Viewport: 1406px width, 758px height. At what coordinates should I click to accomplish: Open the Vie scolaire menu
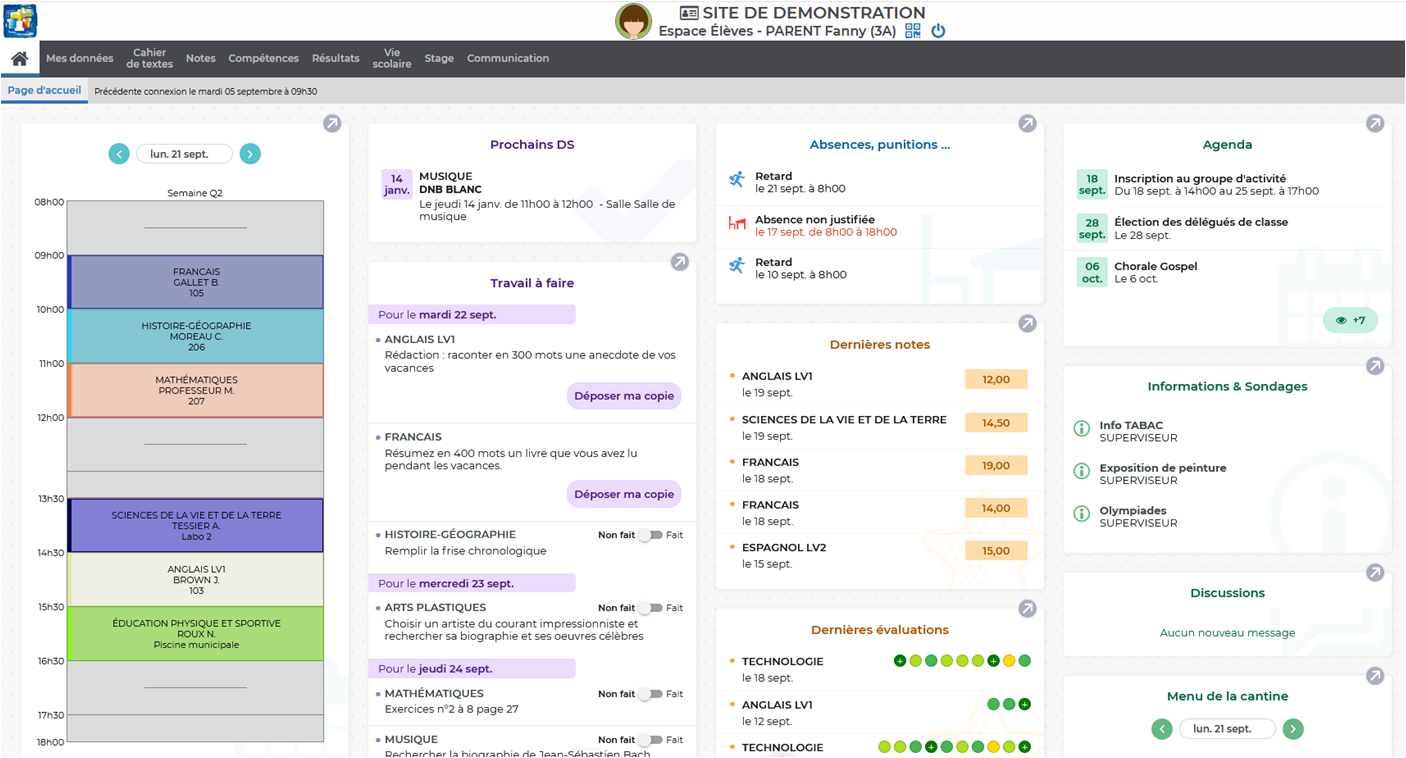[392, 58]
